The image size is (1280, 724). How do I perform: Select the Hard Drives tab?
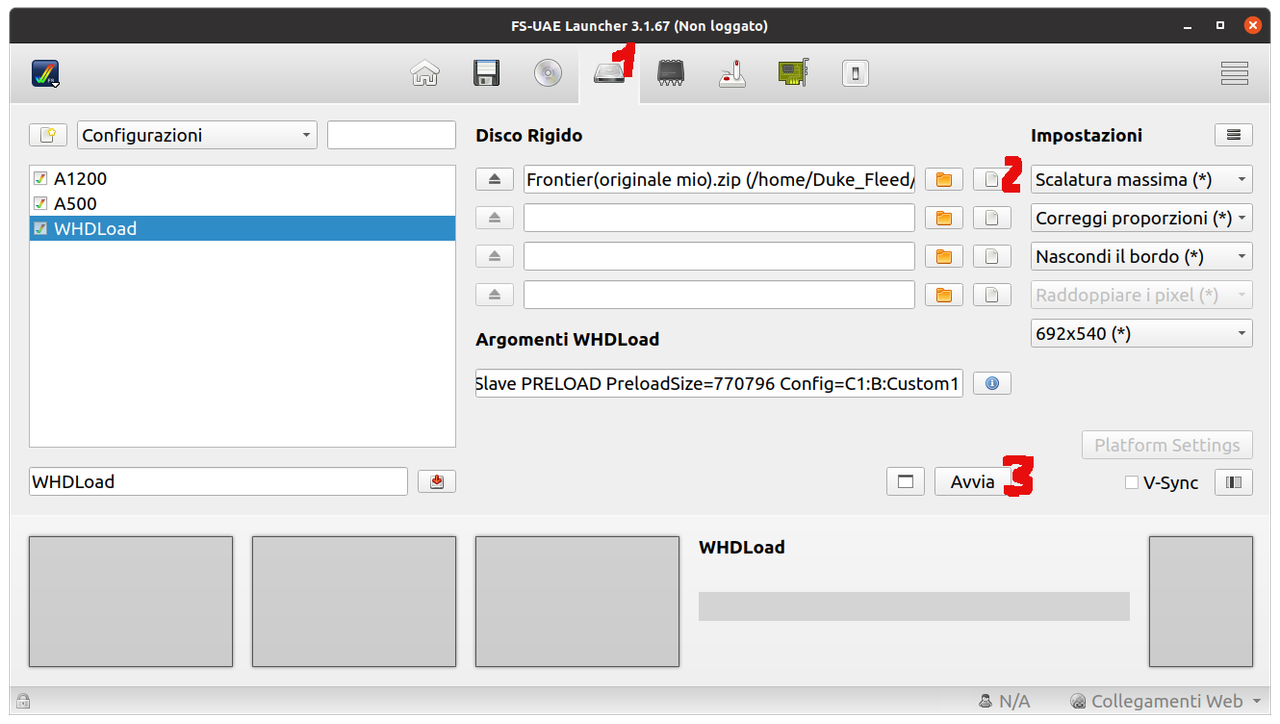608,73
